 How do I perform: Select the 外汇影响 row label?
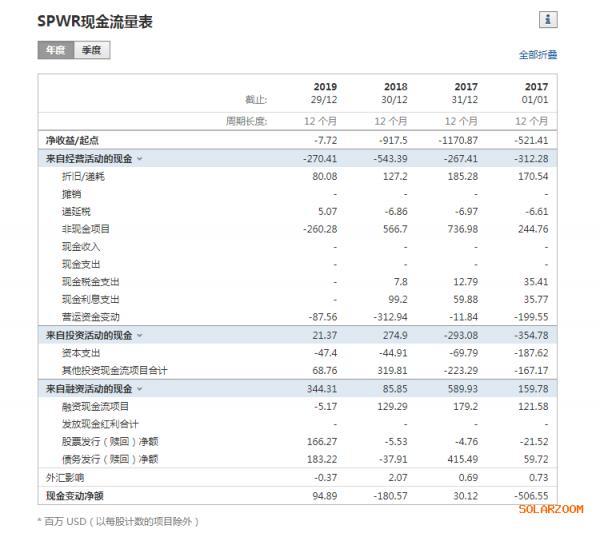[x=65, y=478]
